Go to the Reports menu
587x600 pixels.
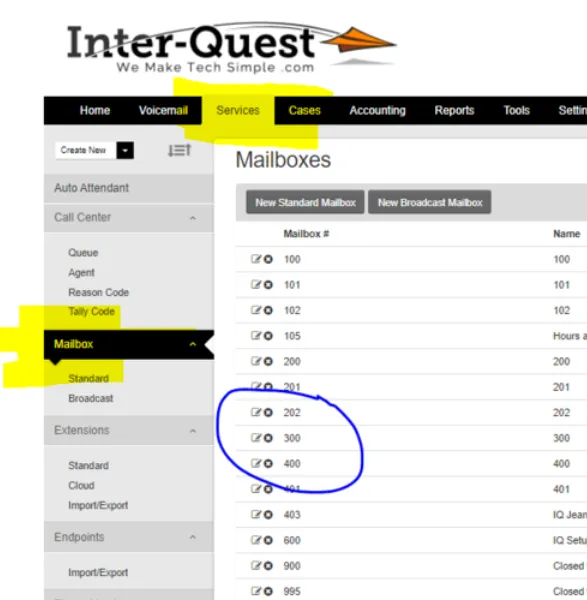pos(454,110)
